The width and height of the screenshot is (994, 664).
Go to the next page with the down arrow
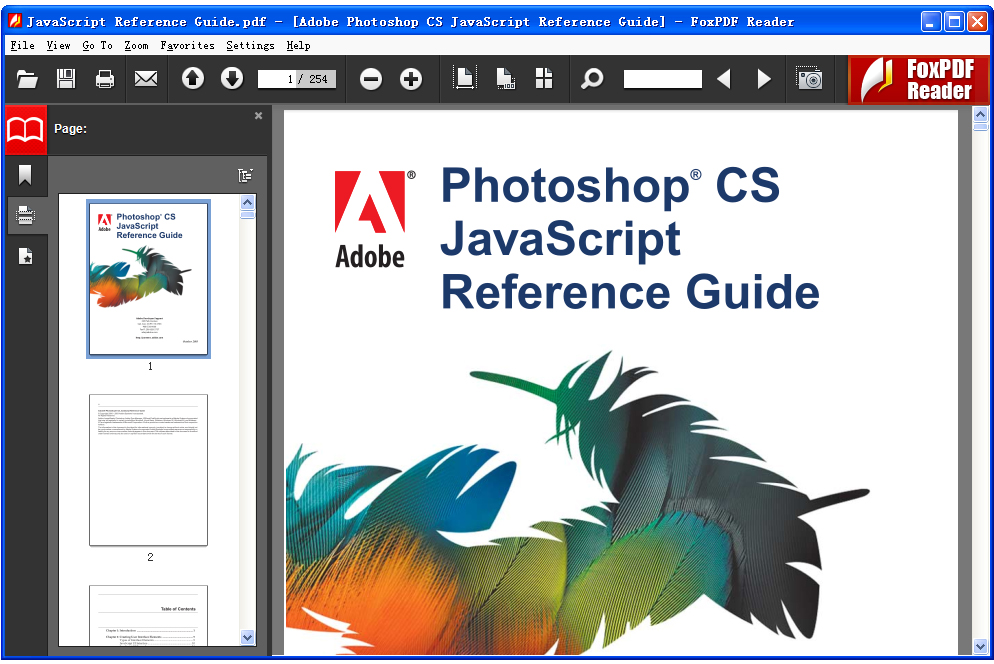pos(232,79)
